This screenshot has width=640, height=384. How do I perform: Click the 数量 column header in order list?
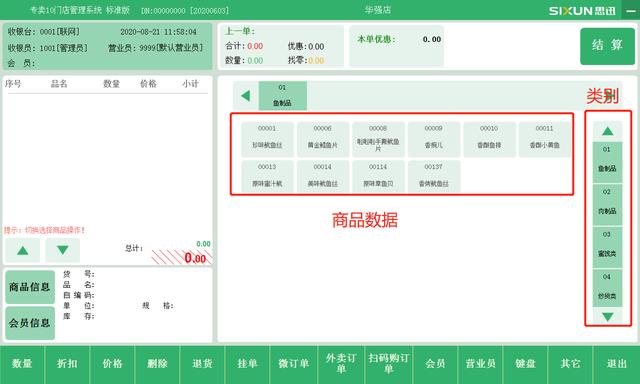[x=111, y=84]
